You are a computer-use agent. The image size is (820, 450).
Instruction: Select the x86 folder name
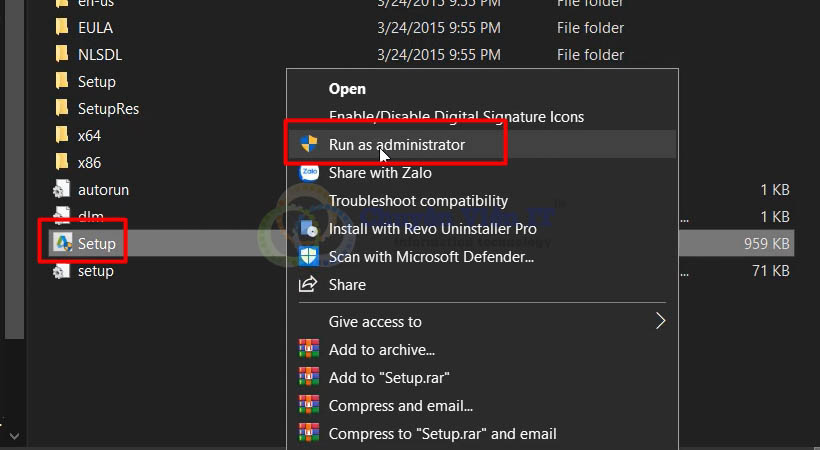click(x=89, y=163)
